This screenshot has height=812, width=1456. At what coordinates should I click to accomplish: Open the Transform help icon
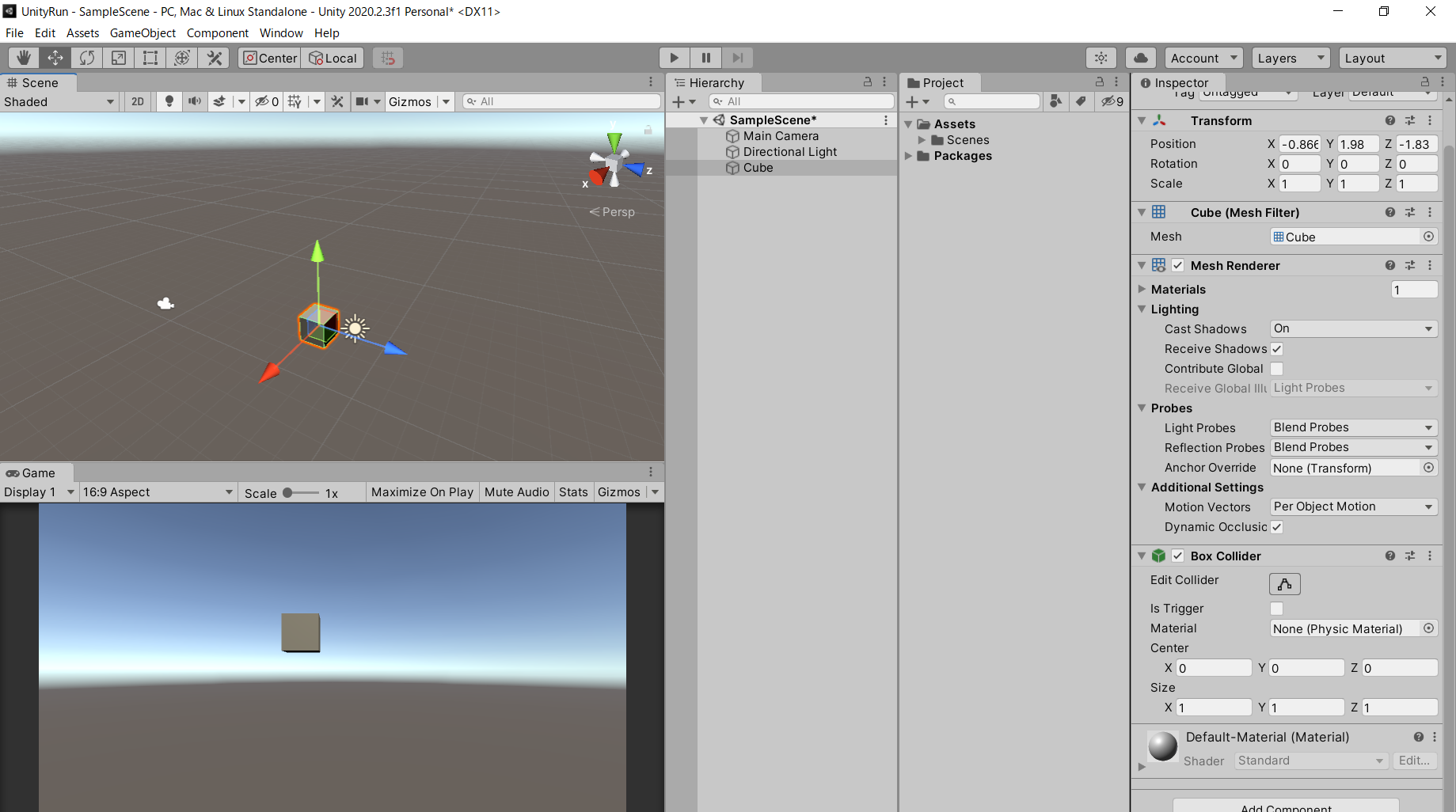click(1390, 120)
